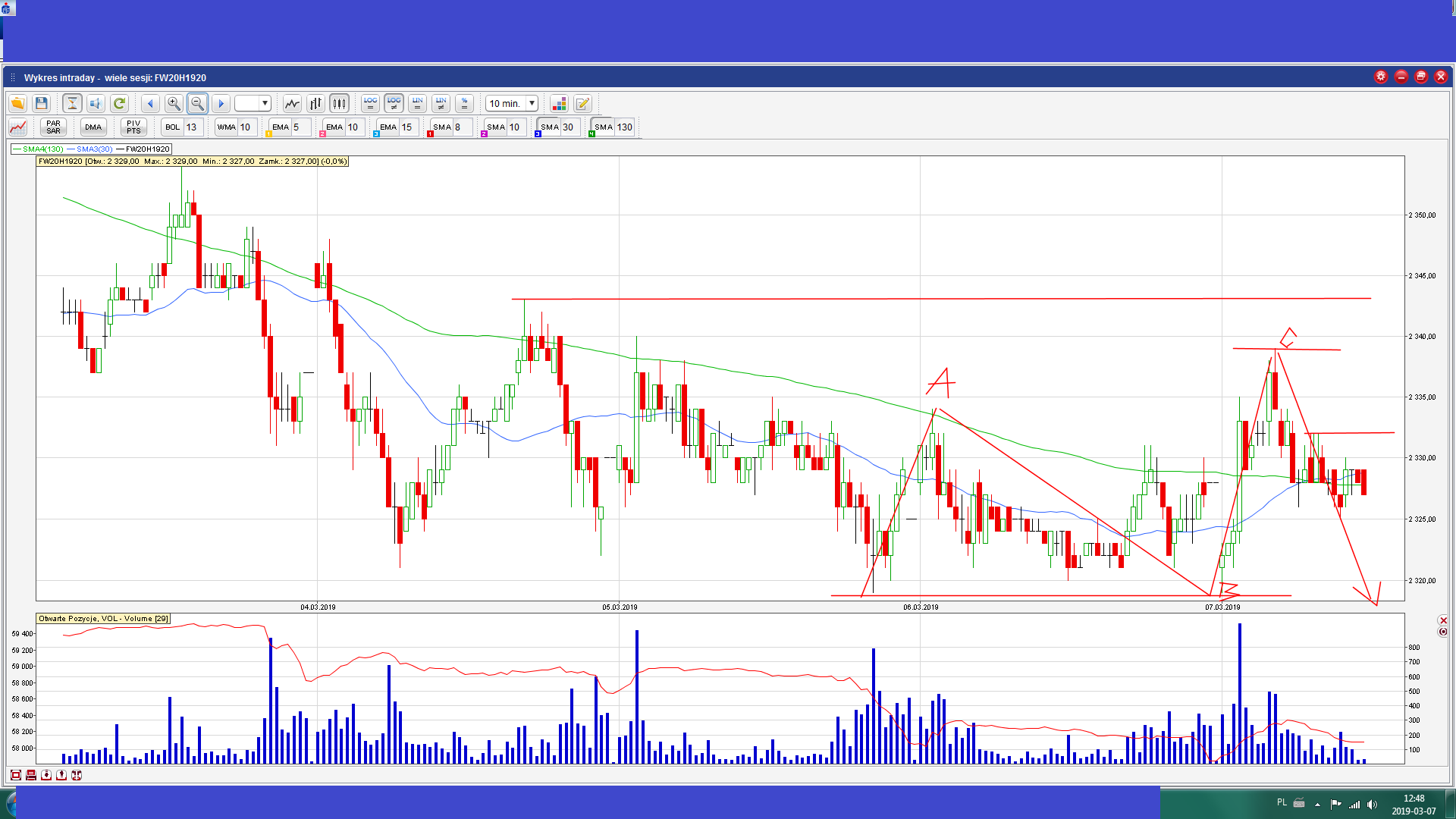Expand the empty combo box after zoom buttons
The image size is (1456, 819).
point(265,103)
